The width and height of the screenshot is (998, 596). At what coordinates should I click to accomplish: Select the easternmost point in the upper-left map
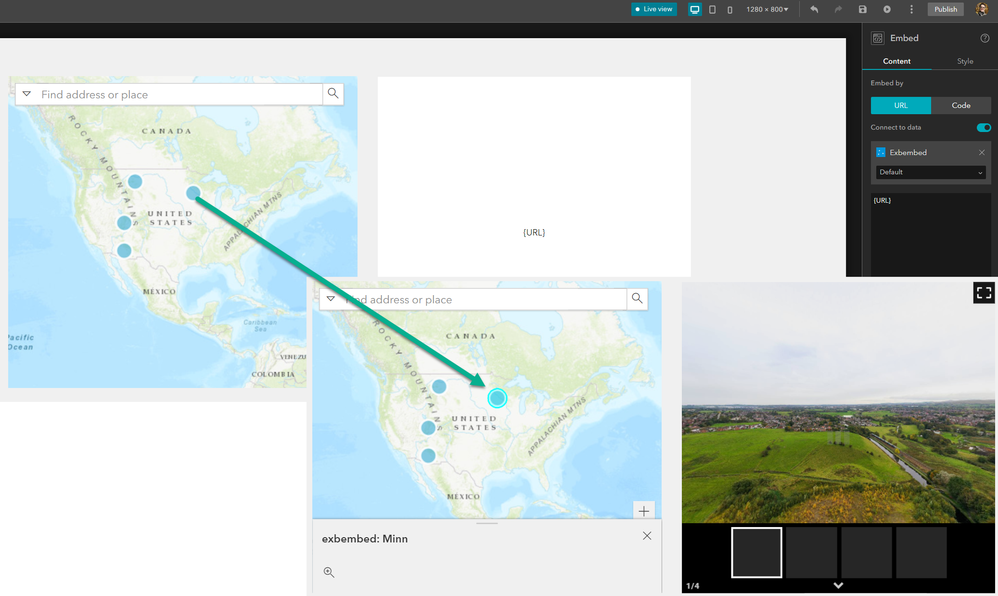click(193, 193)
